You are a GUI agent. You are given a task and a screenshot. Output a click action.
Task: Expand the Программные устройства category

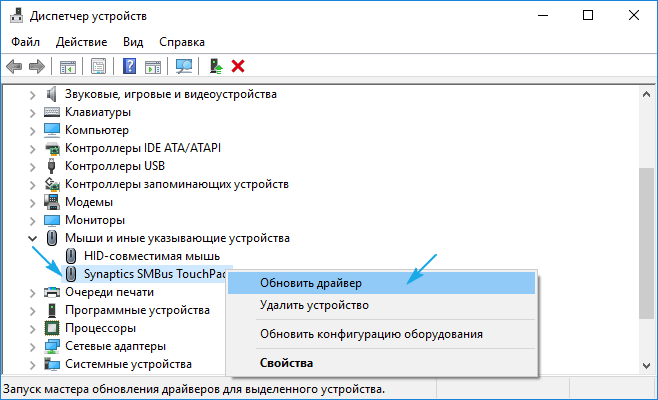point(32,311)
